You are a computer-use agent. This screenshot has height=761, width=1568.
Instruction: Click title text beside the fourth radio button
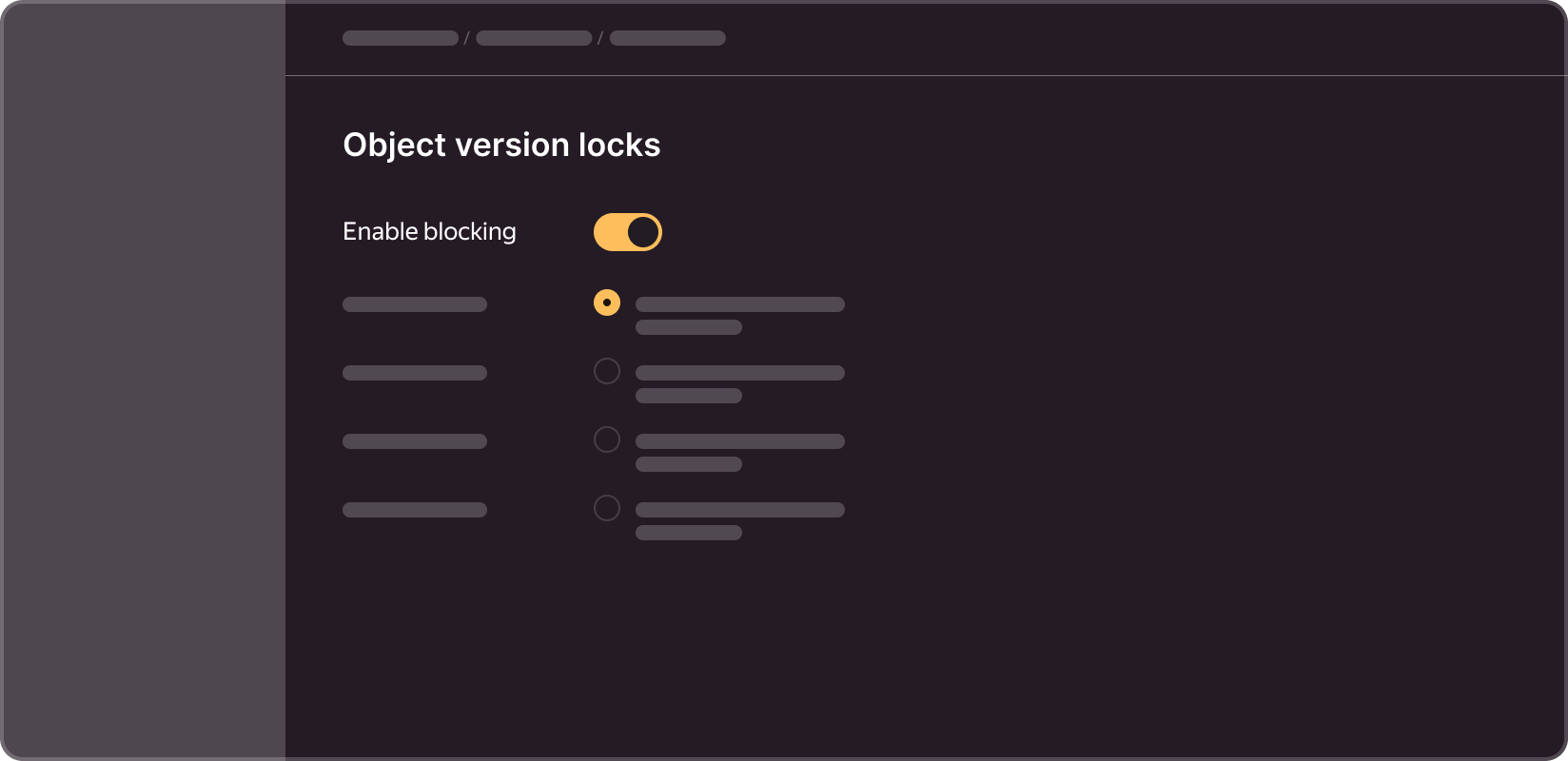(x=740, y=510)
